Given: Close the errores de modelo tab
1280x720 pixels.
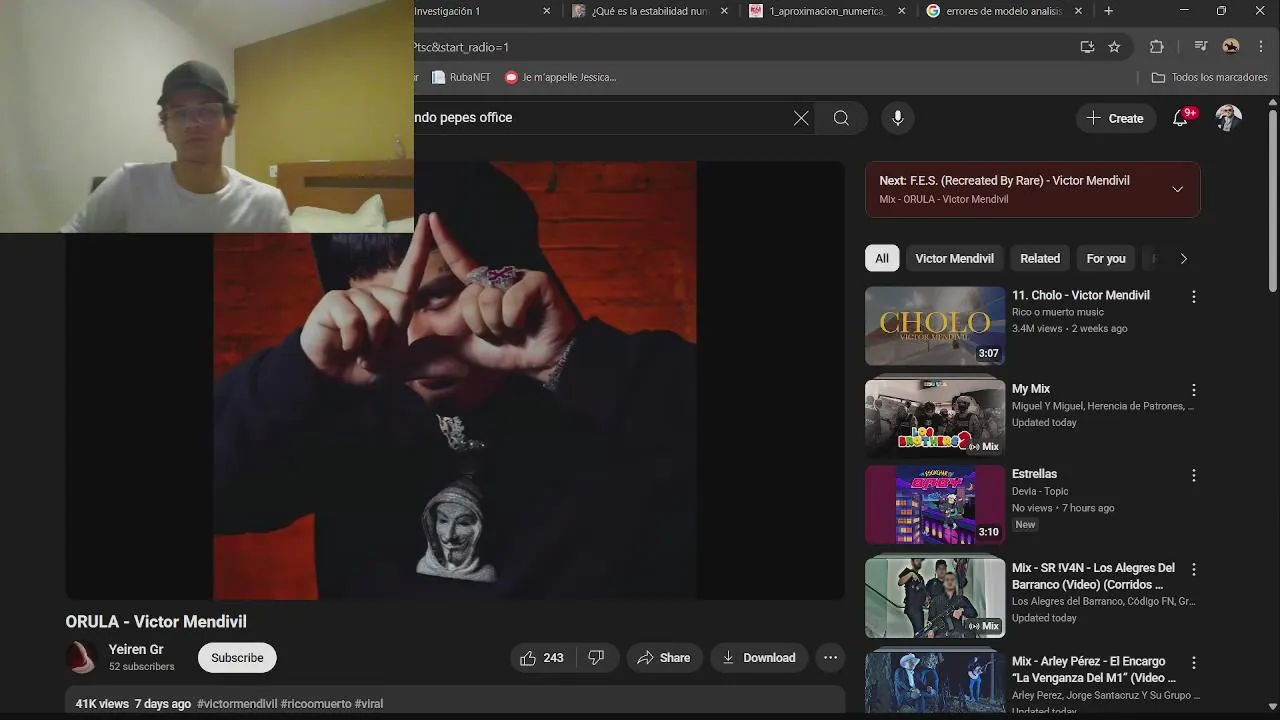Looking at the screenshot, I should pos(1079,11).
